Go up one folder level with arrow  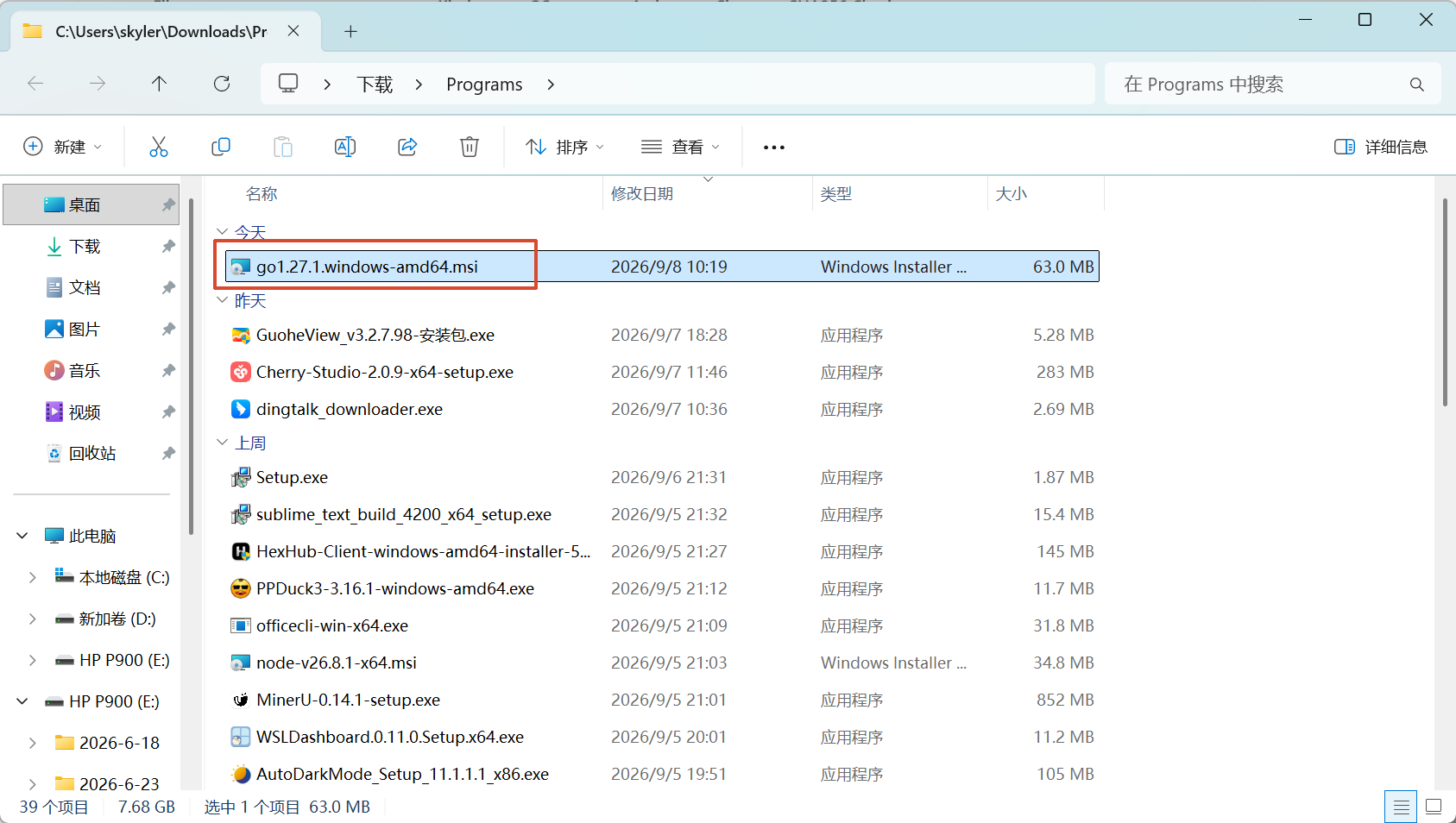[x=159, y=84]
